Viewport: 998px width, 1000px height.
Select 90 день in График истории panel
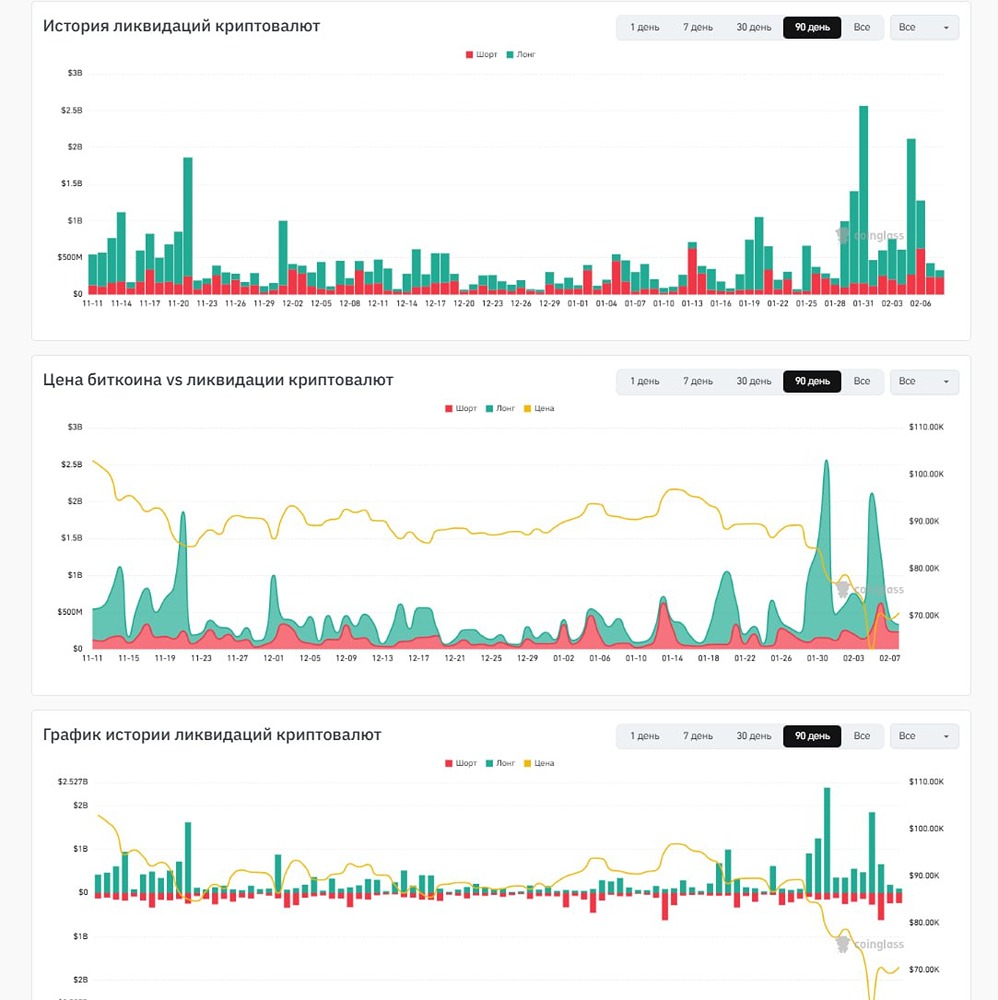coord(812,736)
